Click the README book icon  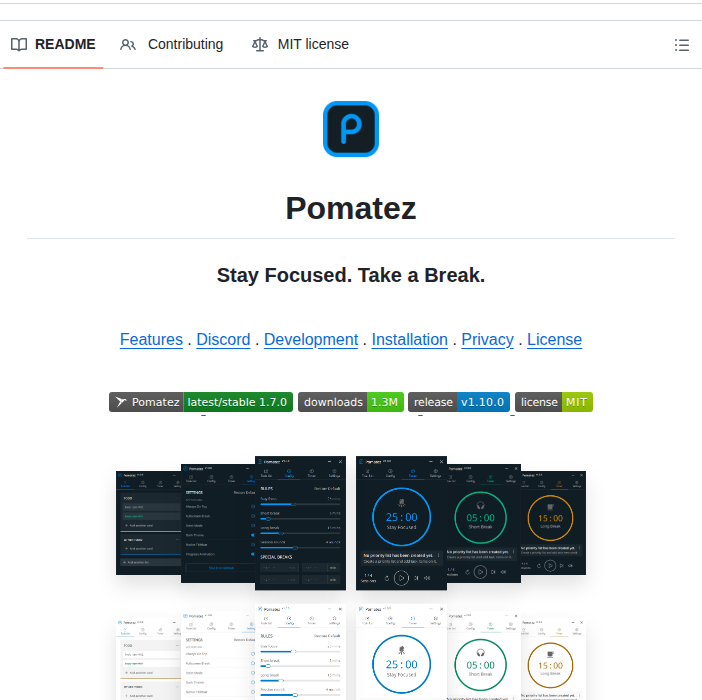[x=19, y=44]
